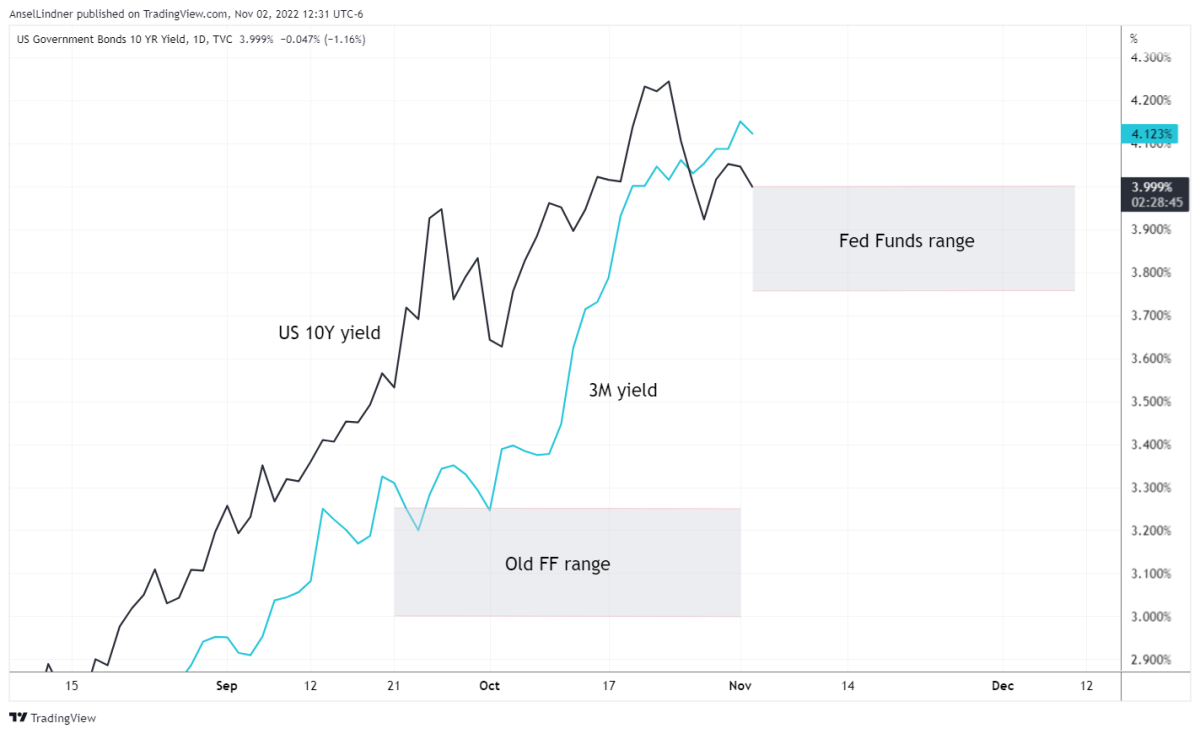The image size is (1200, 734).
Task: Click the 4.300% level on price axis
Action: 1150,58
